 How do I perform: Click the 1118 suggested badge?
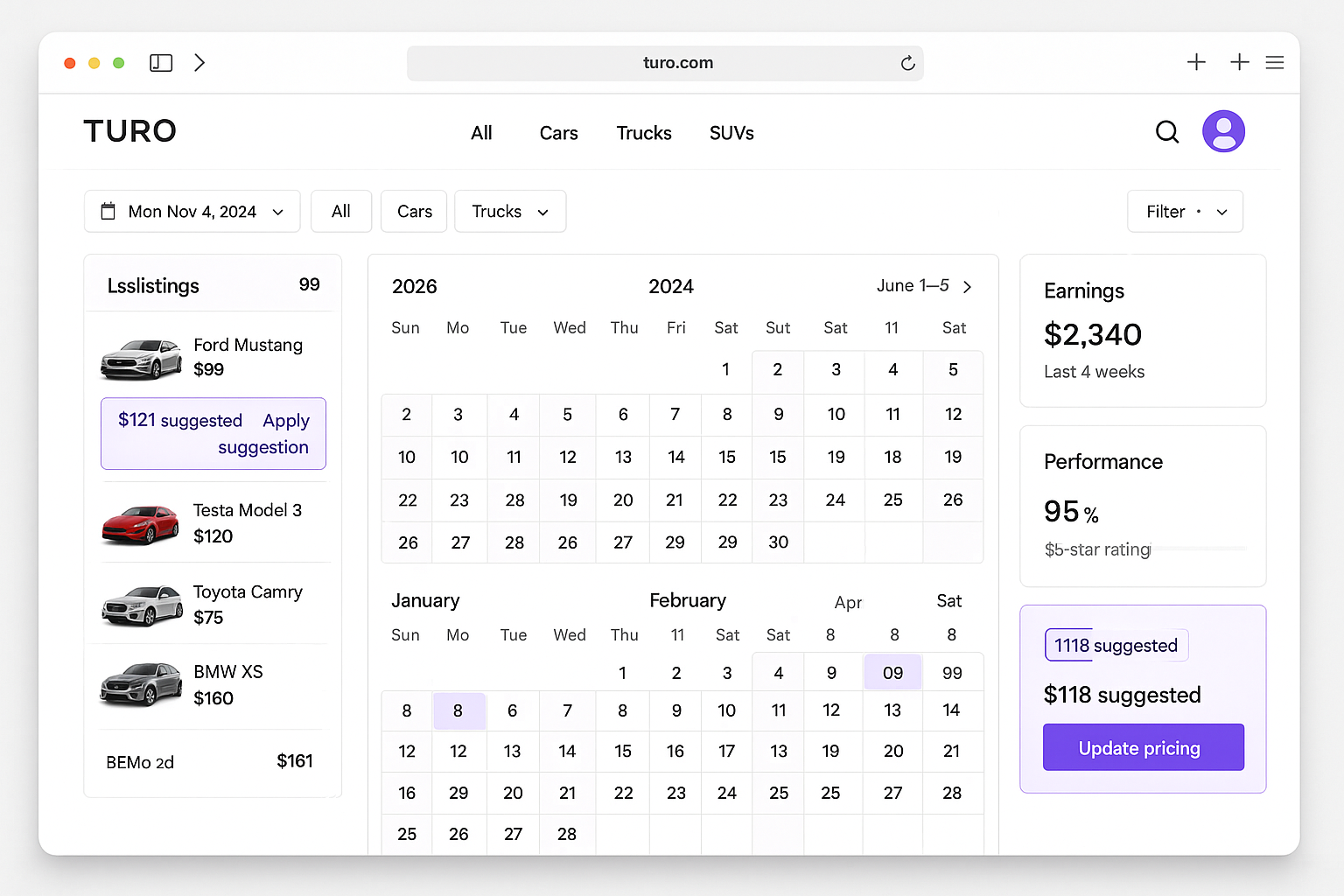click(1116, 646)
